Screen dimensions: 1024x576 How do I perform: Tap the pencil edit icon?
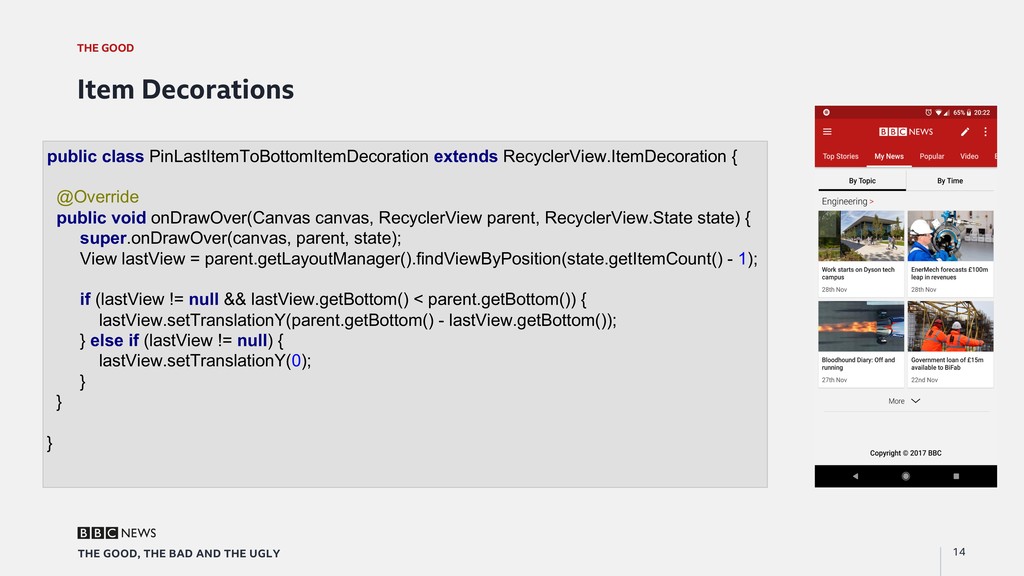point(965,132)
